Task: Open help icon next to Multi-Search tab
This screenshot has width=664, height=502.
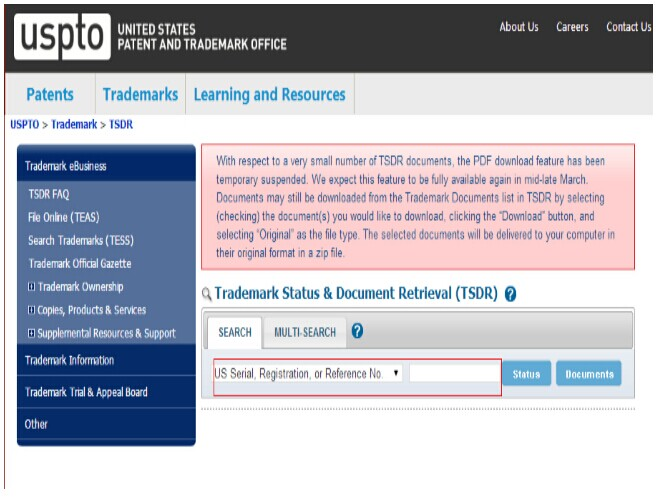Action: pyautogui.click(x=357, y=330)
